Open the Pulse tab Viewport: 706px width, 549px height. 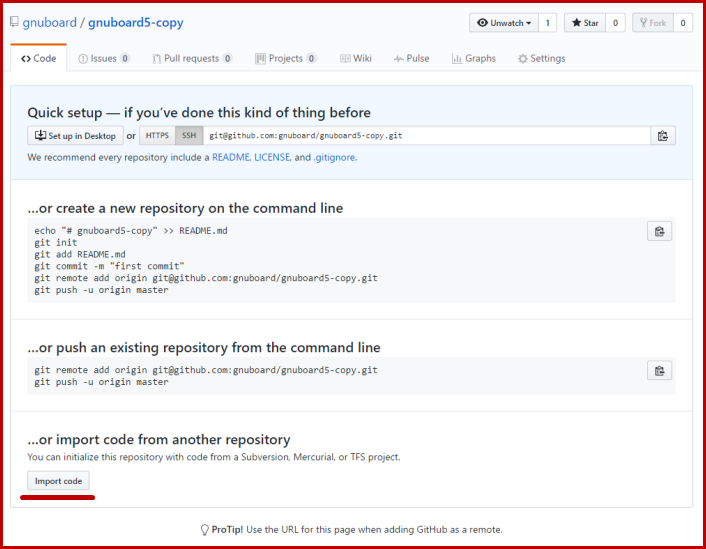[411, 59]
